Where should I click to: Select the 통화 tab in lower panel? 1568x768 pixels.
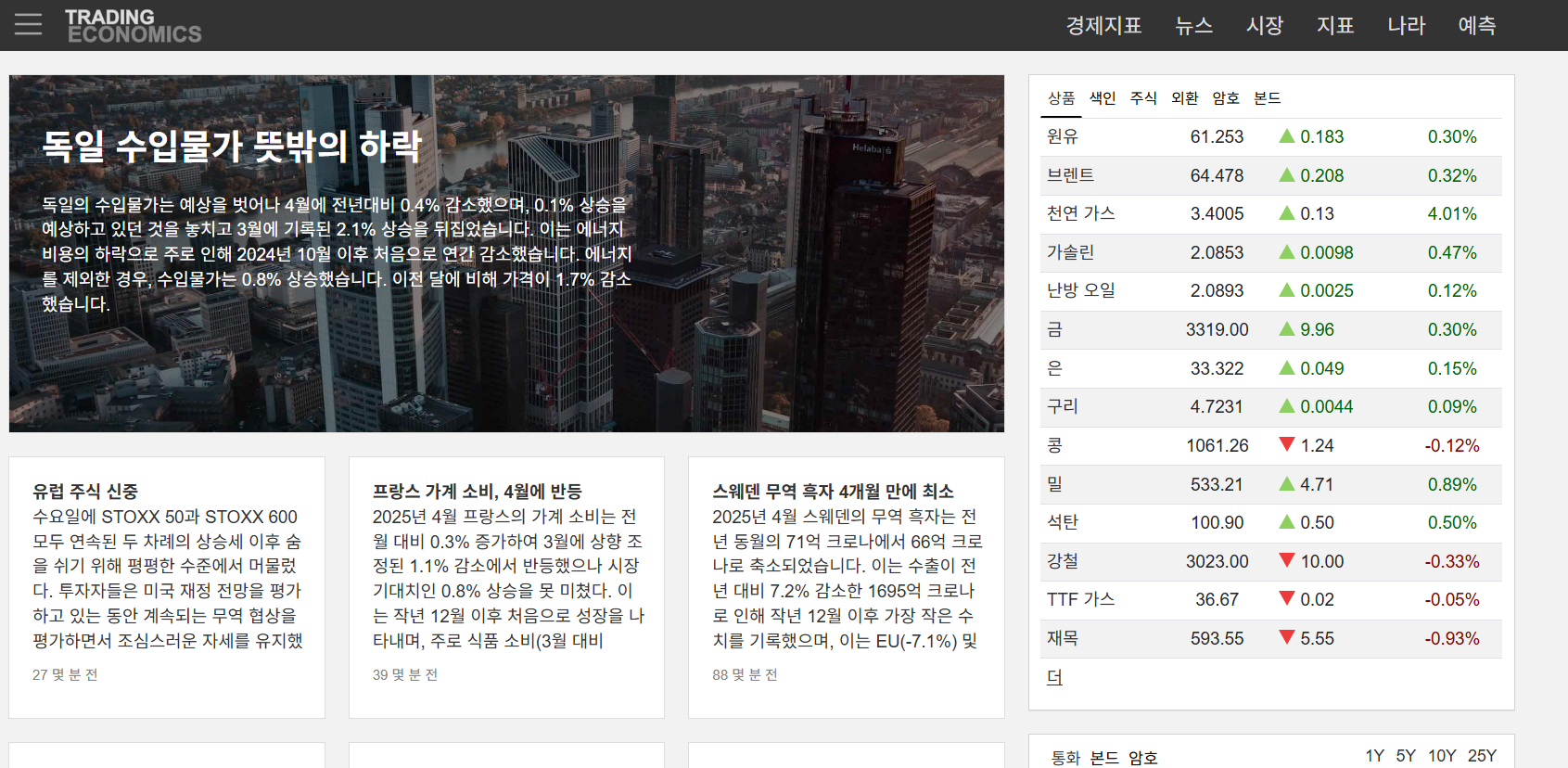tap(1065, 758)
